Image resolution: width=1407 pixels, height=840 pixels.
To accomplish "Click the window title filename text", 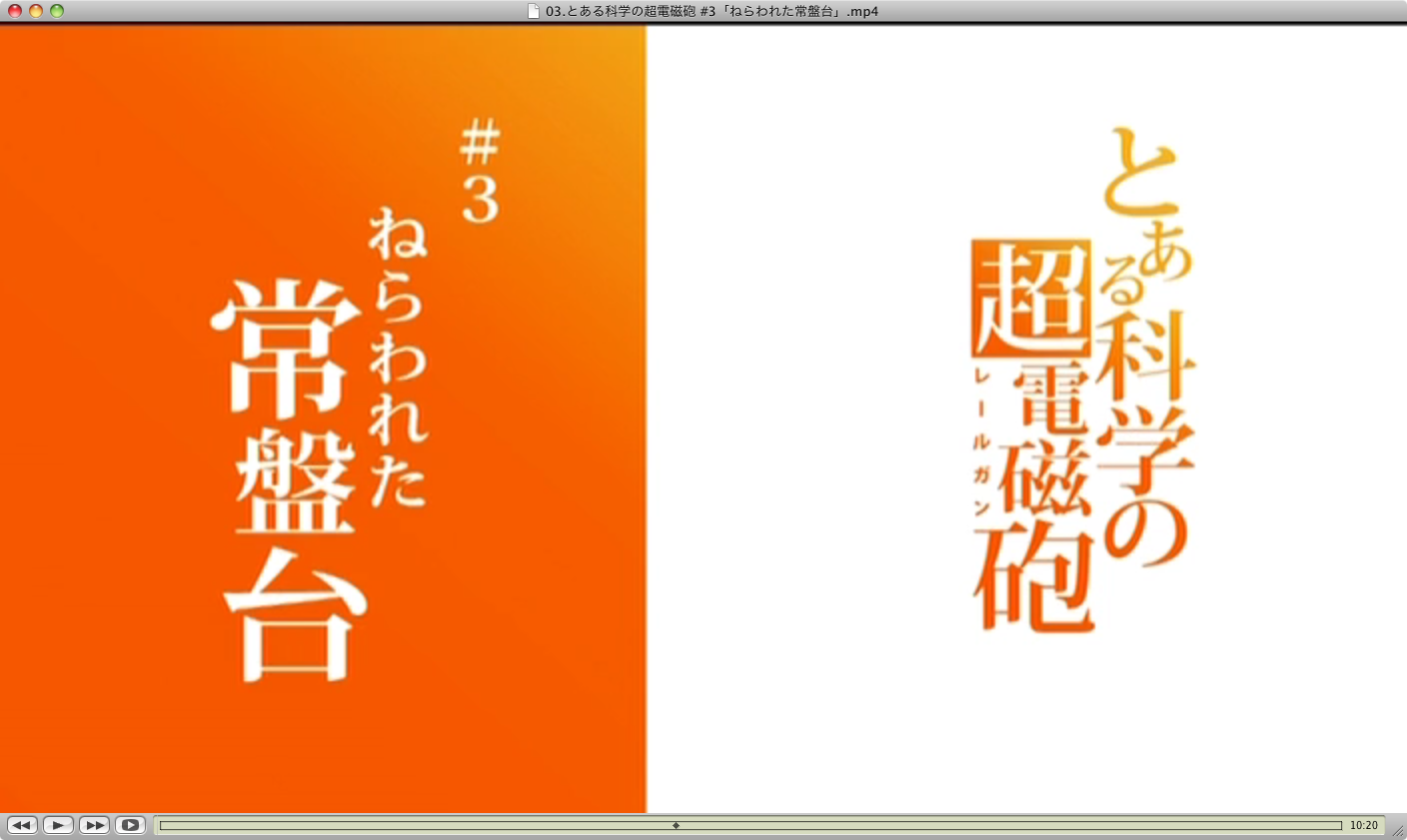I will [x=711, y=12].
